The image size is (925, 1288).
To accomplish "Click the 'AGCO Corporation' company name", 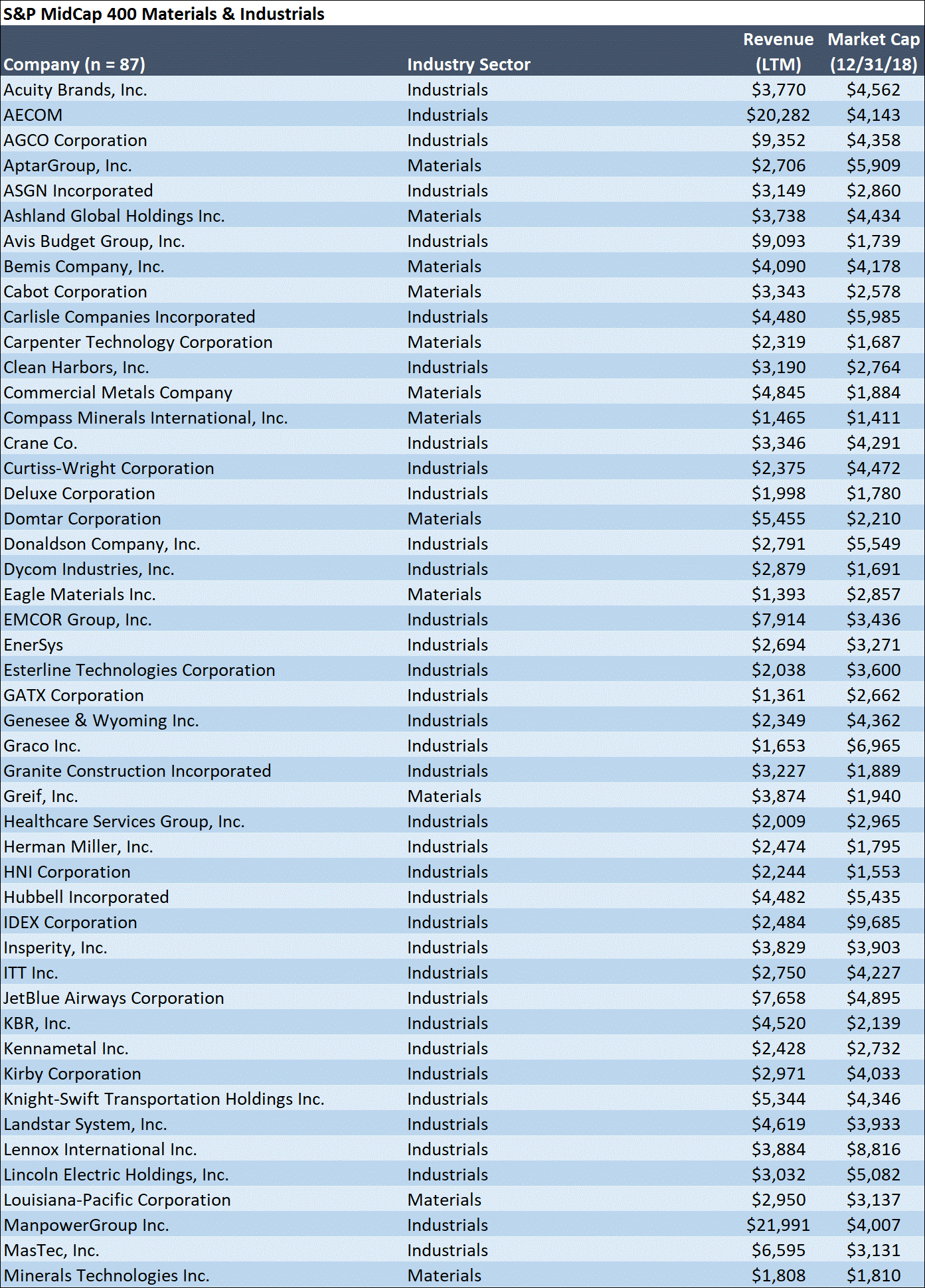I will [x=76, y=140].
